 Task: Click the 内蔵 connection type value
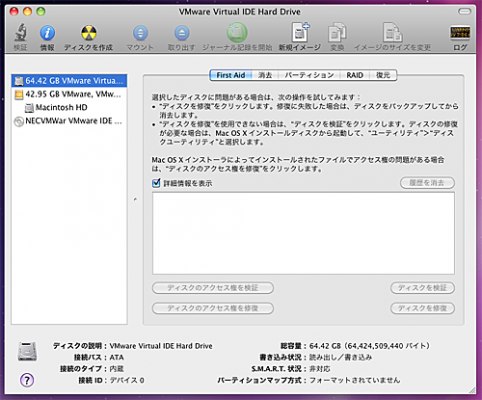tap(117, 369)
